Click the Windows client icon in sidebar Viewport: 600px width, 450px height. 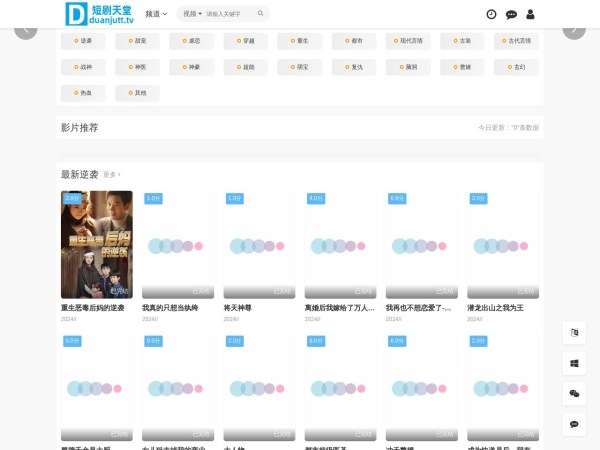[x=574, y=364]
